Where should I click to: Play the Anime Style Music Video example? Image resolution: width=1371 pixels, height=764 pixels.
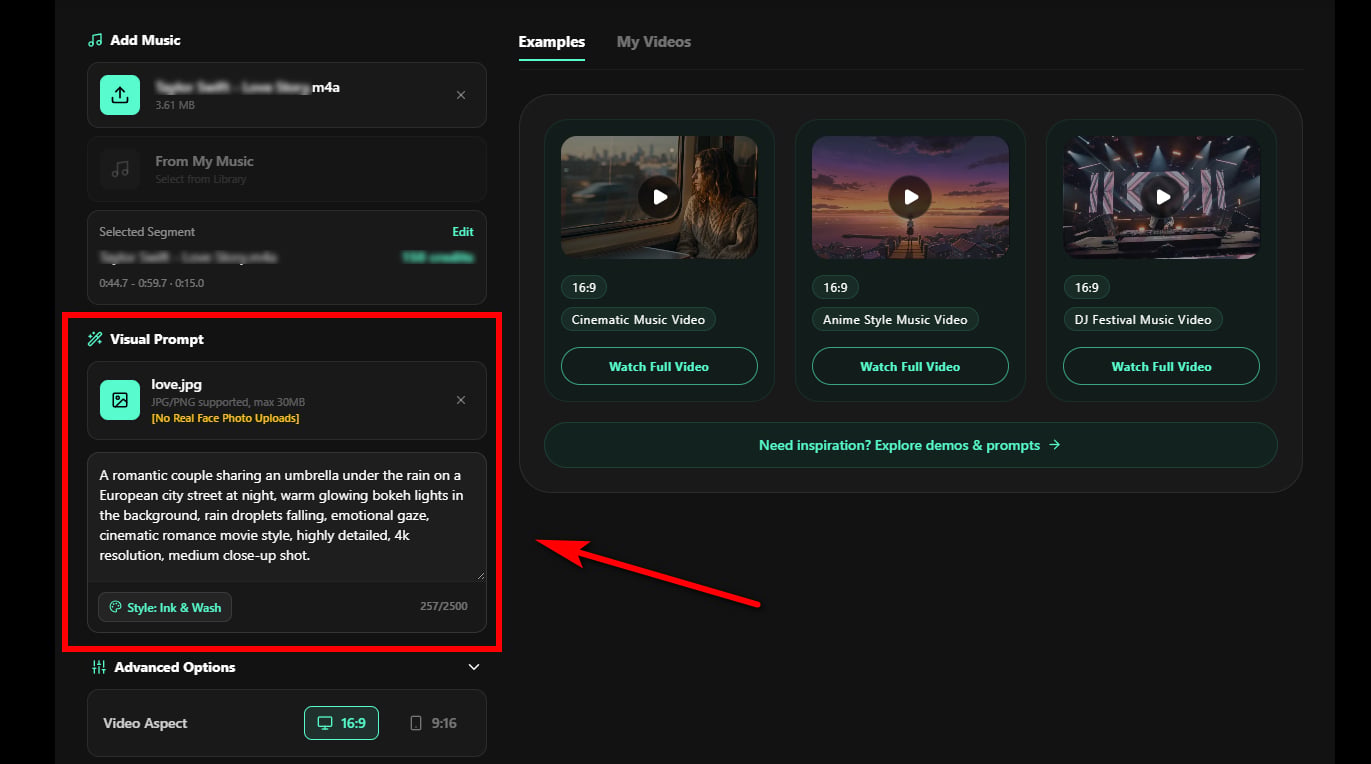(x=910, y=197)
